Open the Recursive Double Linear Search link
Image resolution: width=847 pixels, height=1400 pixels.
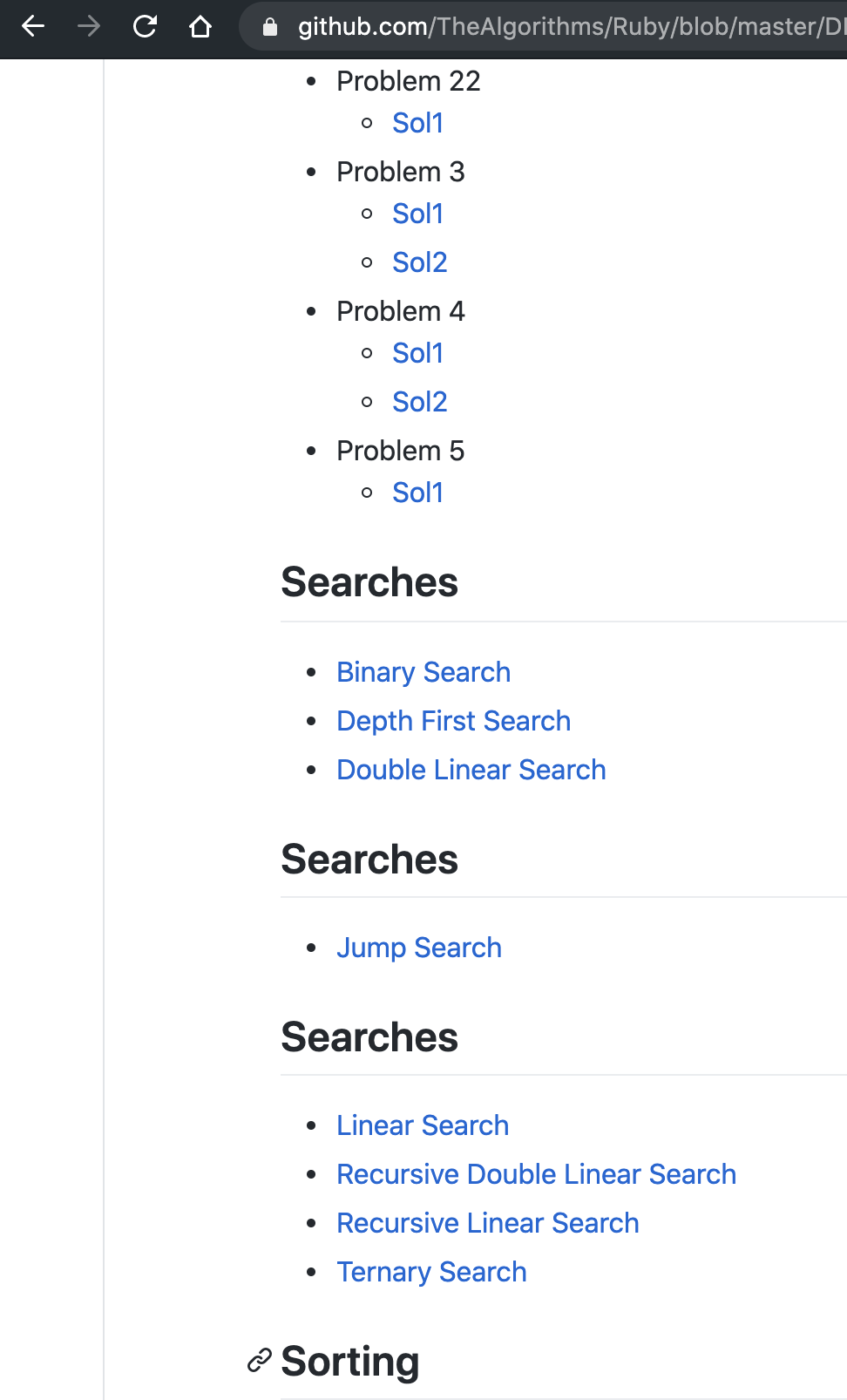click(536, 1174)
